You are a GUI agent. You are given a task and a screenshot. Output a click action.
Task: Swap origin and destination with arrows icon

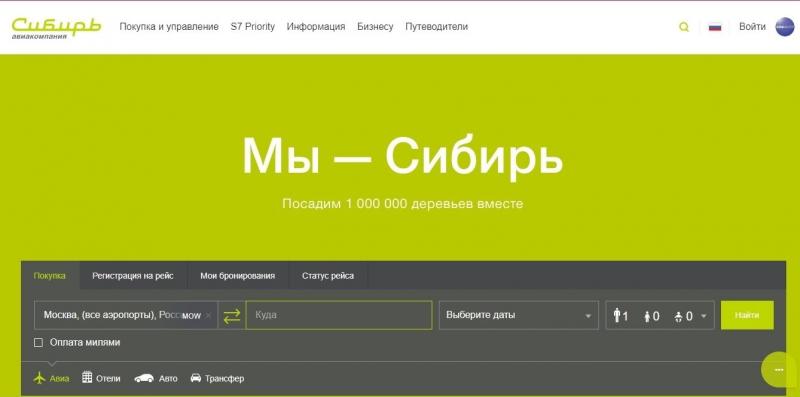click(232, 315)
